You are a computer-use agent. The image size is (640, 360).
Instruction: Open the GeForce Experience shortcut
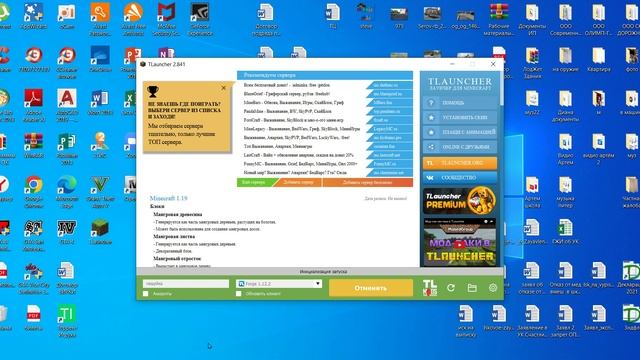[x=200, y=19]
